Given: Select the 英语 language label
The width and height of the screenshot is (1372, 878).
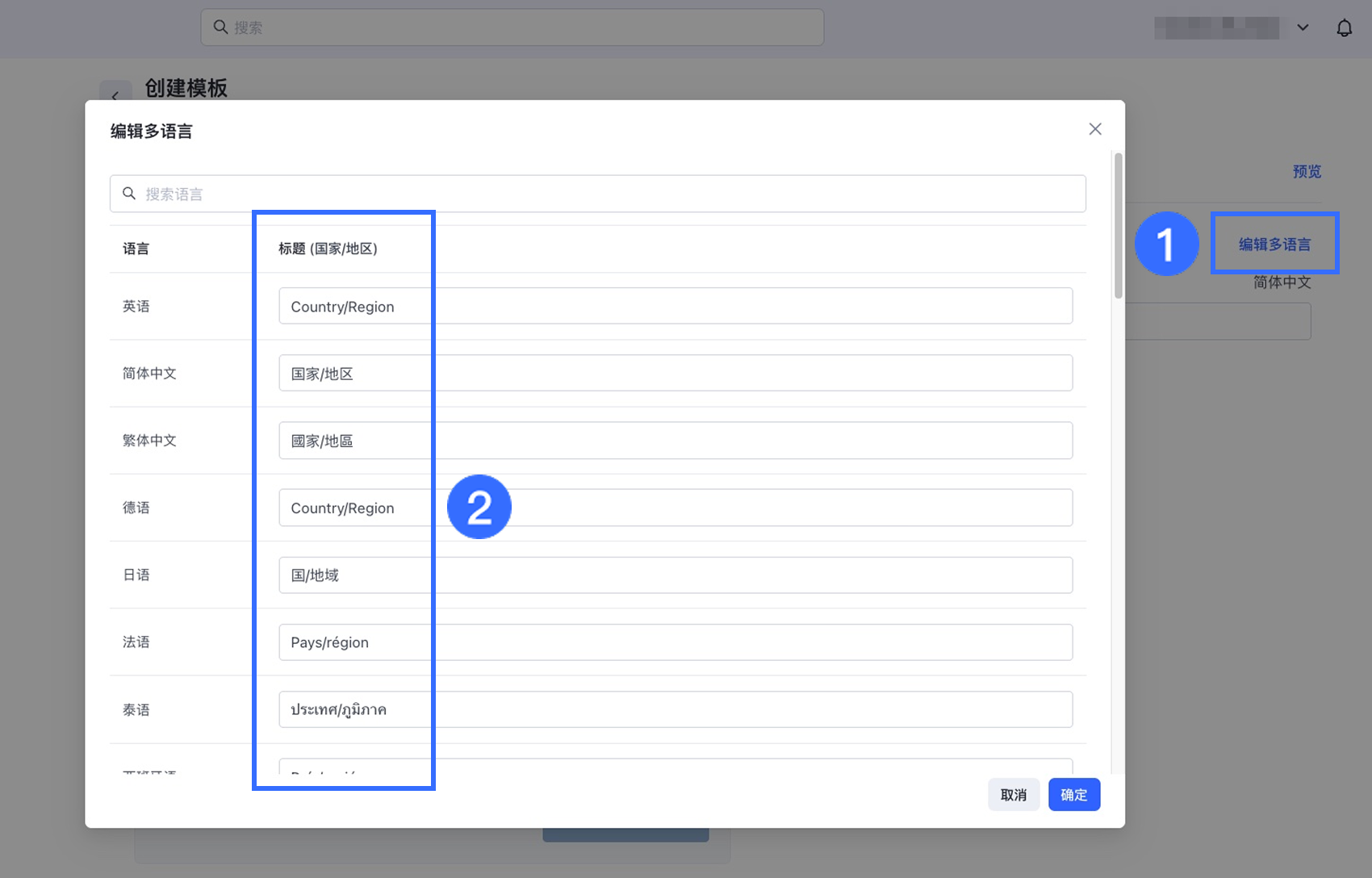Looking at the screenshot, I should pyautogui.click(x=136, y=306).
